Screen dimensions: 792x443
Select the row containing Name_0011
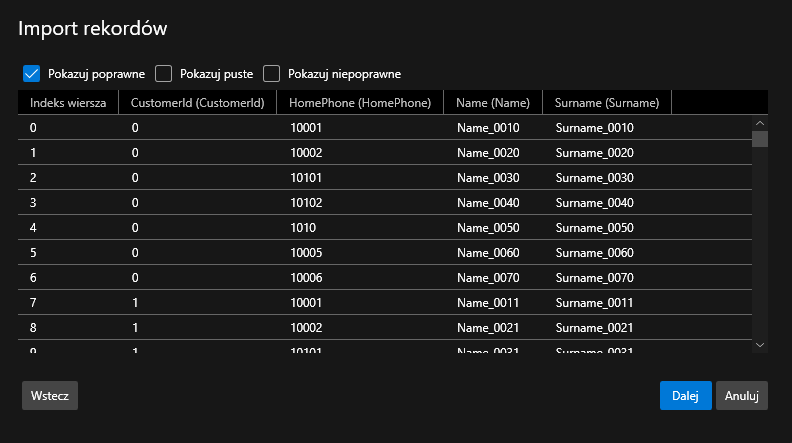click(487, 302)
